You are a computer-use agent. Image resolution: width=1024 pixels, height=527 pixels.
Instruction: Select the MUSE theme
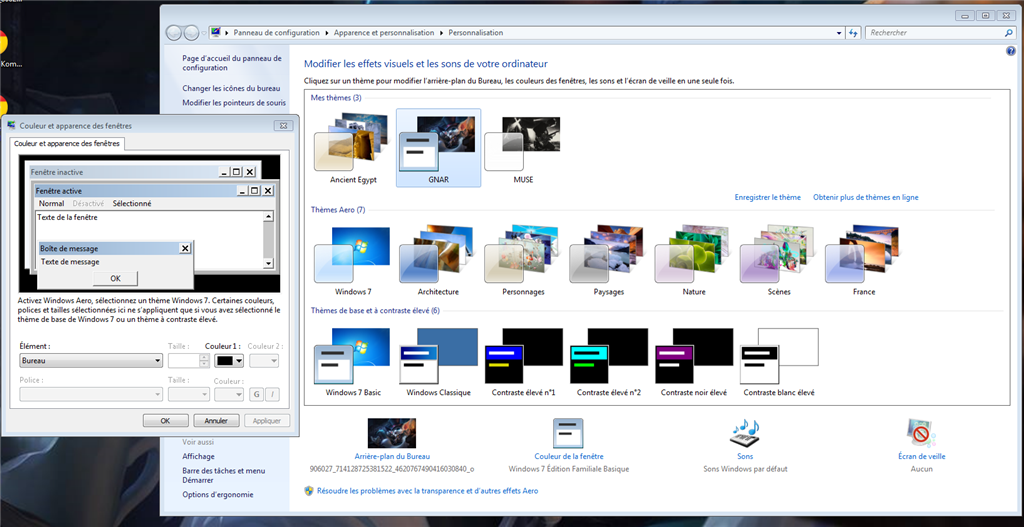point(523,148)
